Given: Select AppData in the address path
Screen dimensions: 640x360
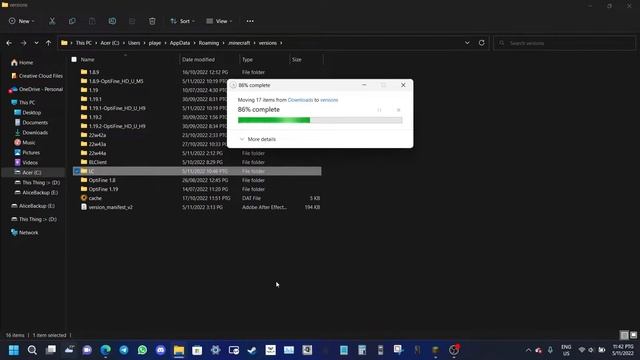Looking at the screenshot, I should (180, 43).
